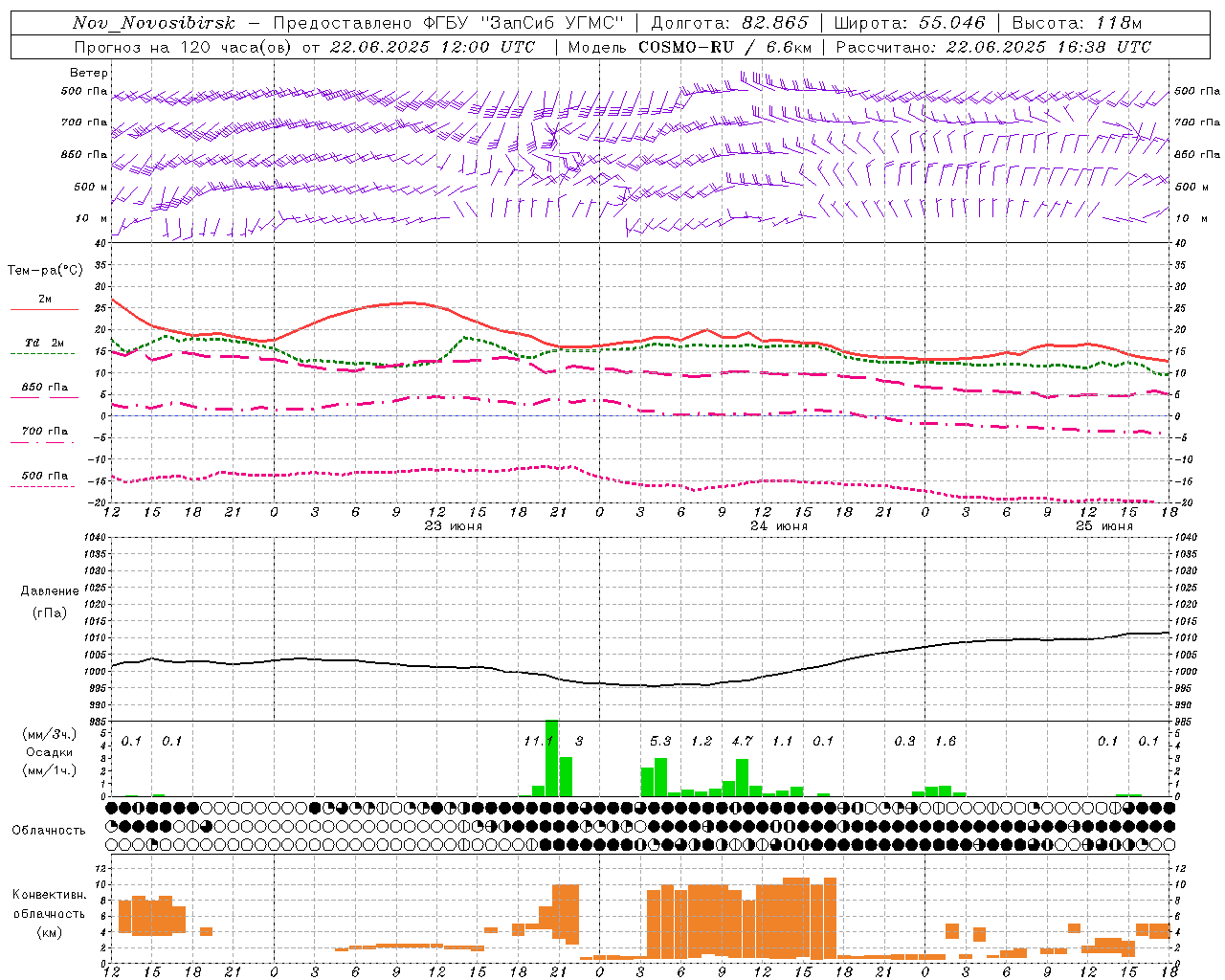
Task: Click the Широта: 55.046 value
Action: (x=909, y=23)
